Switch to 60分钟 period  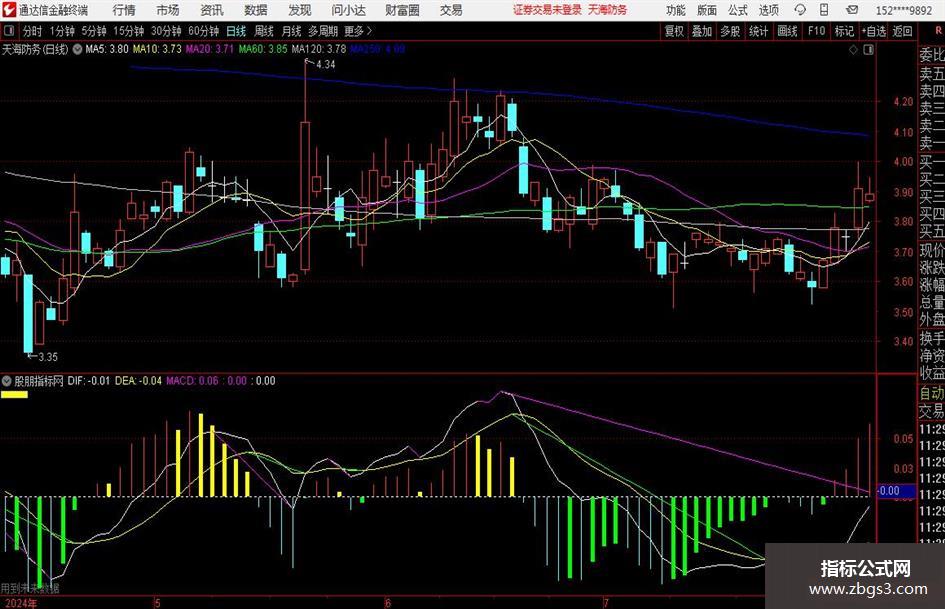203,31
